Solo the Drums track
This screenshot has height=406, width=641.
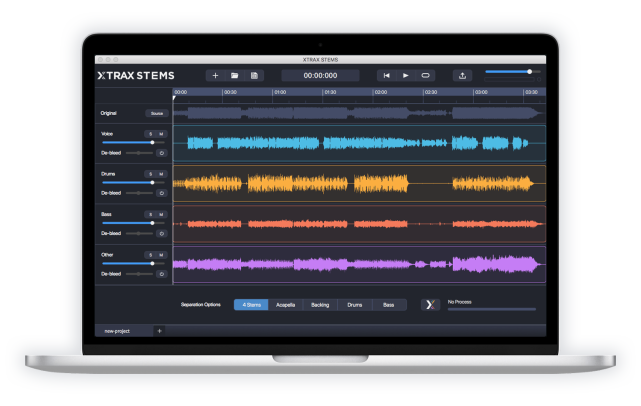(x=150, y=174)
